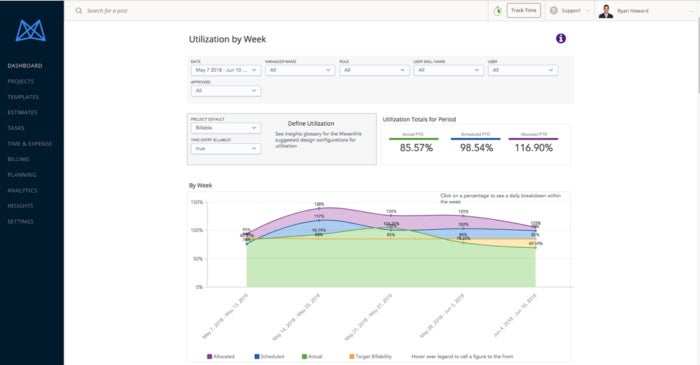700x365 pixels.
Task: Open the purple info icon
Action: coord(561,38)
